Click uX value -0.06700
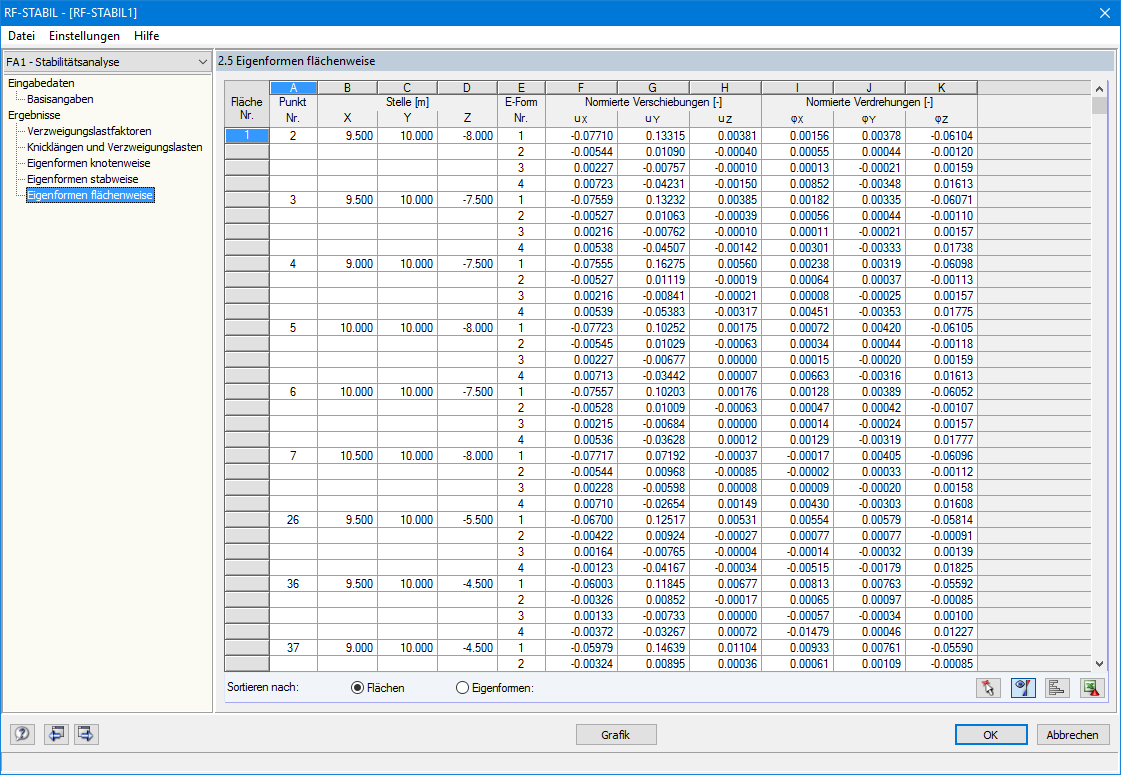 point(581,520)
